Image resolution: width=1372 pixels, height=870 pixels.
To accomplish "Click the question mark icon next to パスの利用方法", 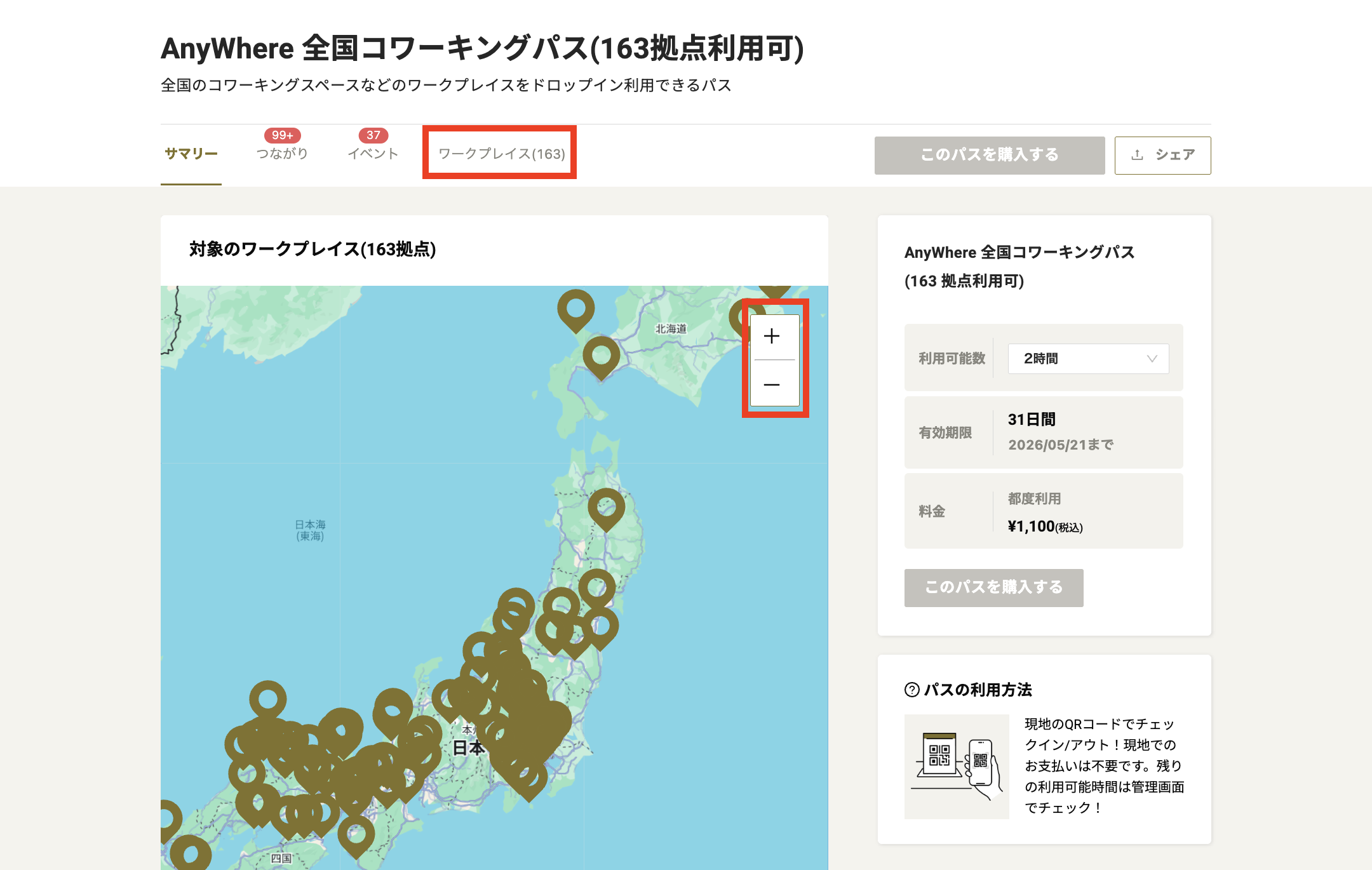I will tap(911, 690).
